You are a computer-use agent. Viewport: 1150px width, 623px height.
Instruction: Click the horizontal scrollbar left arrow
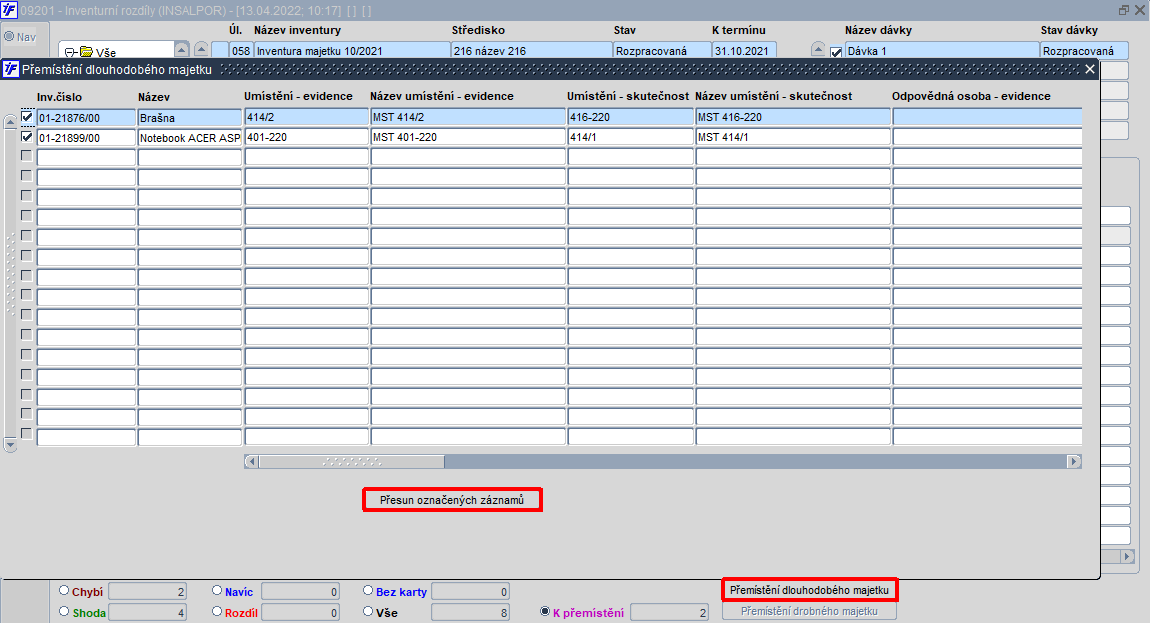coord(252,462)
